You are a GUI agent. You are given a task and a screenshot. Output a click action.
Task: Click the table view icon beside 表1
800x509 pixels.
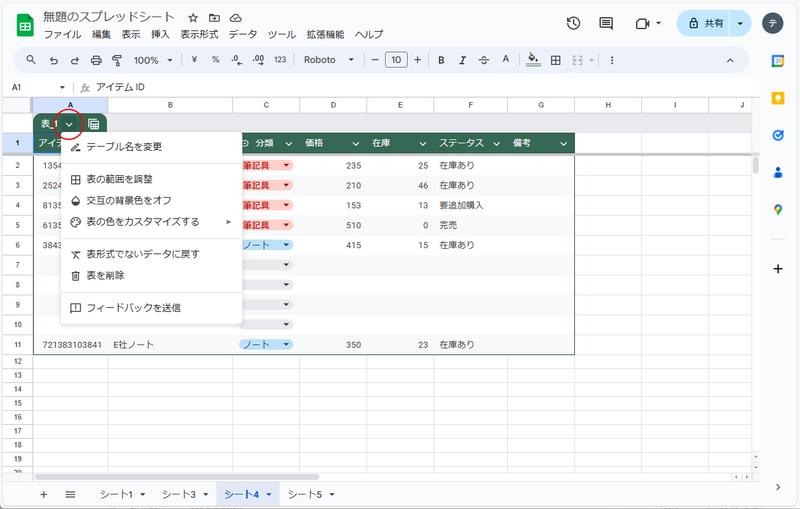pos(93,124)
